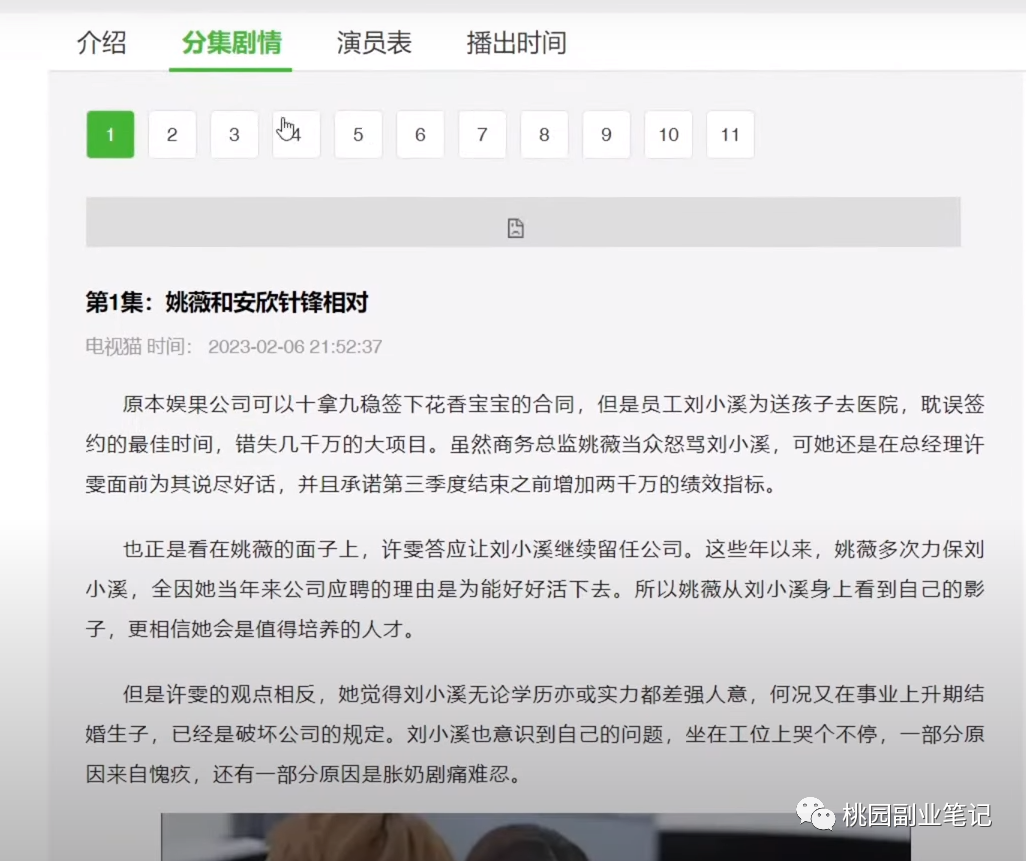The image size is (1026, 861).
Task: Go to episode 3
Action: pos(234,135)
